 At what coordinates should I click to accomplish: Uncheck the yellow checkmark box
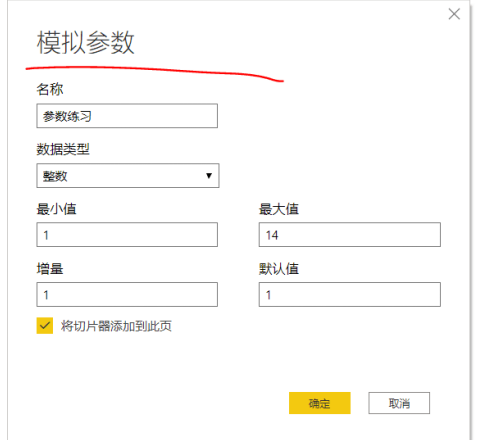(x=45, y=326)
